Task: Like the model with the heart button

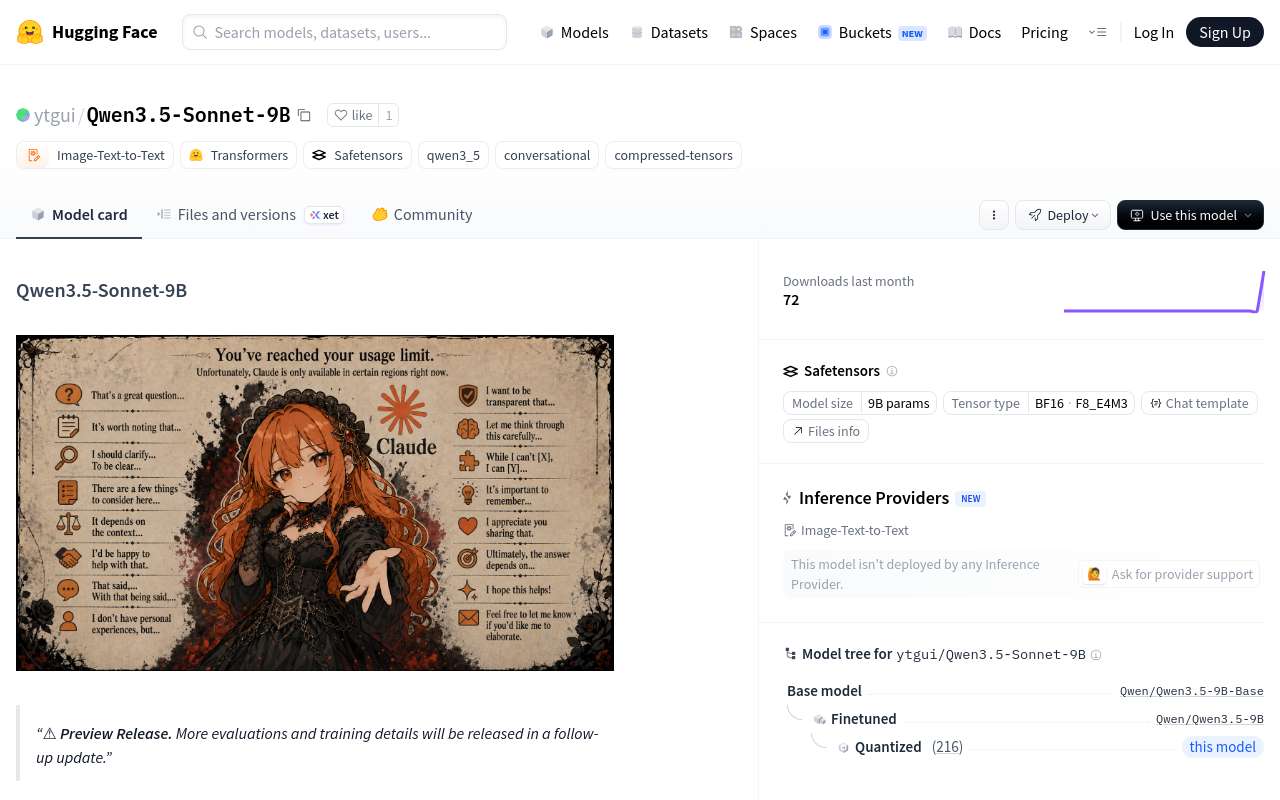Action: coord(353,115)
